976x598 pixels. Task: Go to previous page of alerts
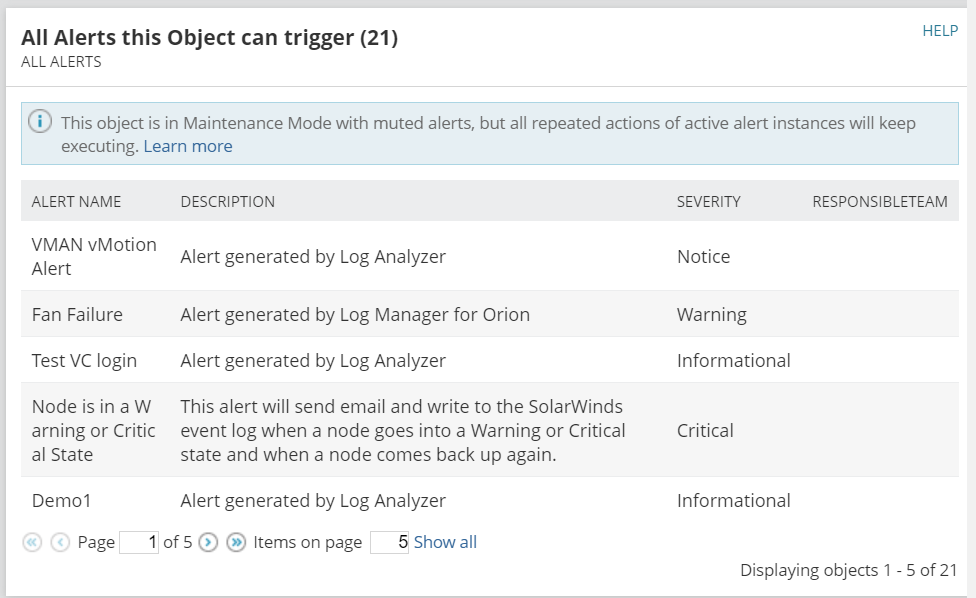click(60, 542)
